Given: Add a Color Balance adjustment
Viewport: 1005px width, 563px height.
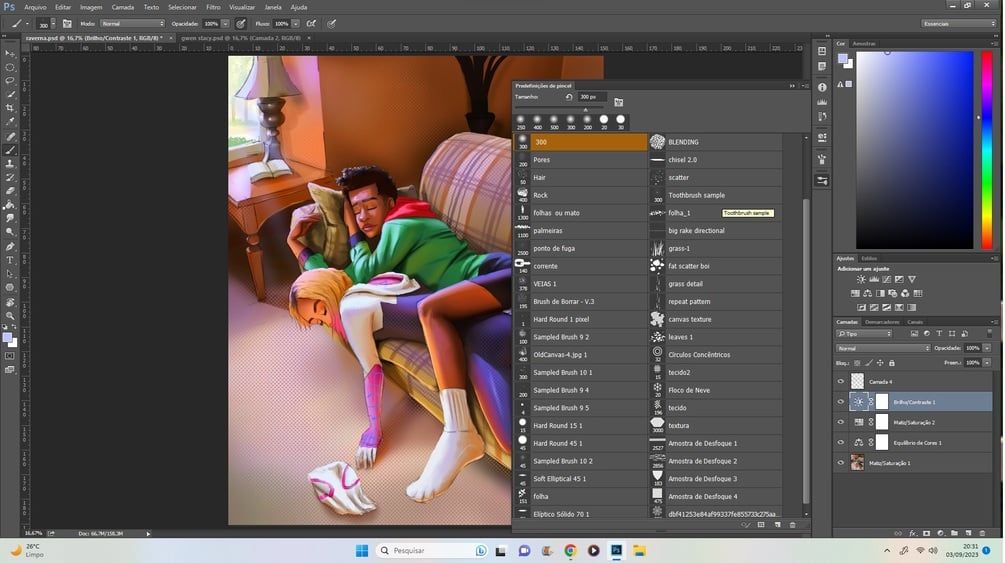Looking at the screenshot, I should click(x=867, y=294).
